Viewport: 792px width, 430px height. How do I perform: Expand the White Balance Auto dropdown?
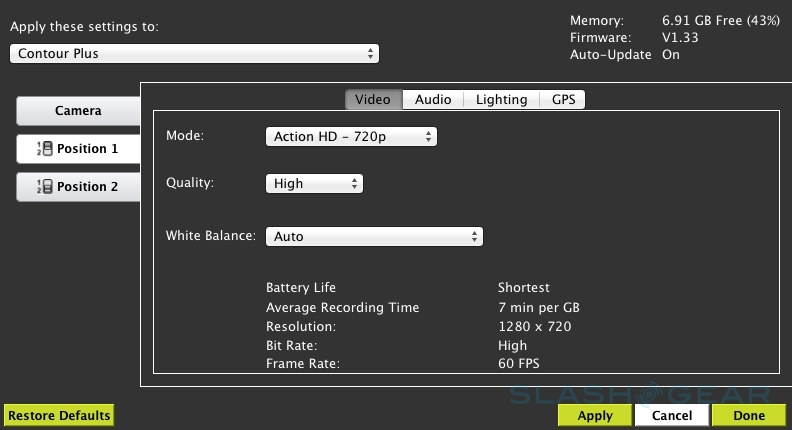[x=374, y=237]
